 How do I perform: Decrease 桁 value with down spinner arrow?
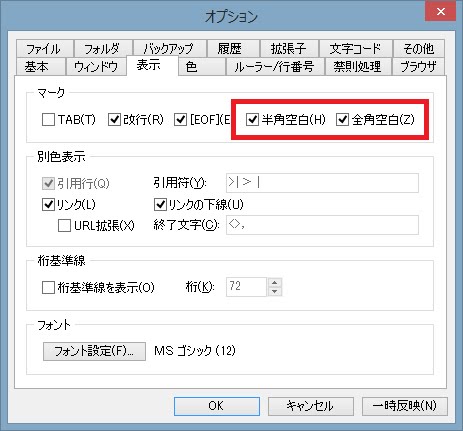(x=275, y=291)
